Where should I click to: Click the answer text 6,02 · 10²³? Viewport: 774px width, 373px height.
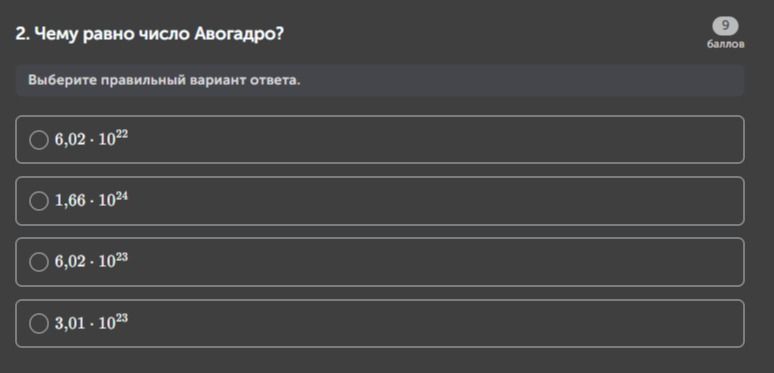click(91, 261)
